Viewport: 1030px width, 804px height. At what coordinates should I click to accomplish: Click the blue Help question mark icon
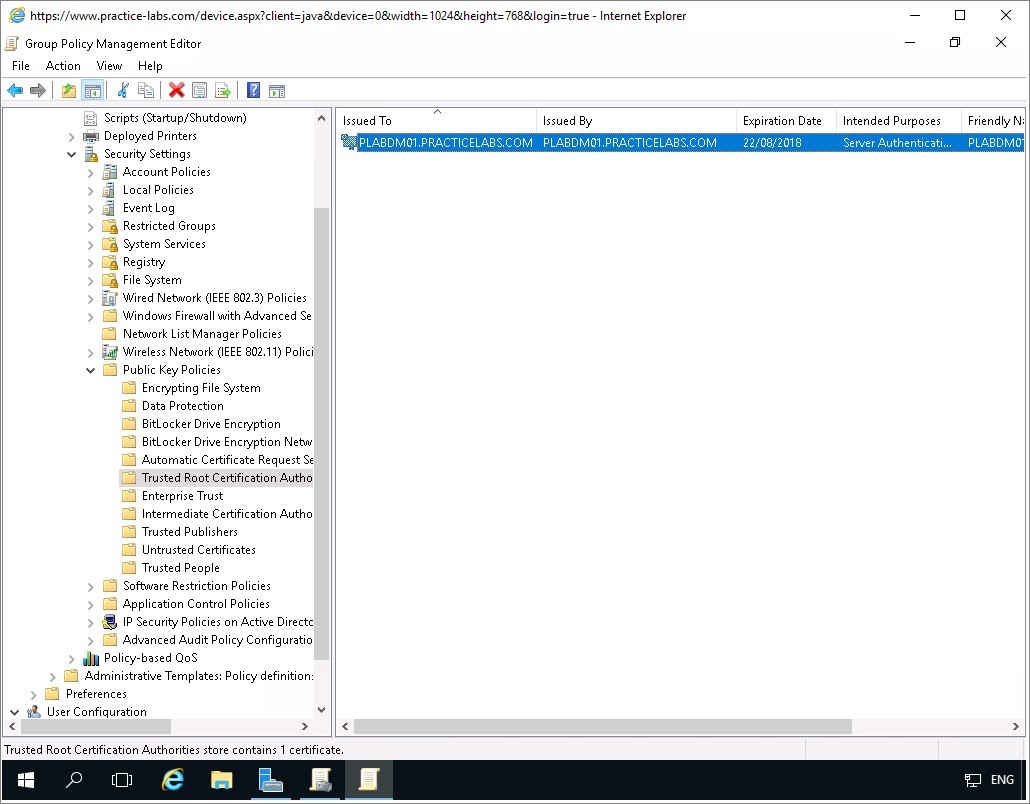[253, 91]
